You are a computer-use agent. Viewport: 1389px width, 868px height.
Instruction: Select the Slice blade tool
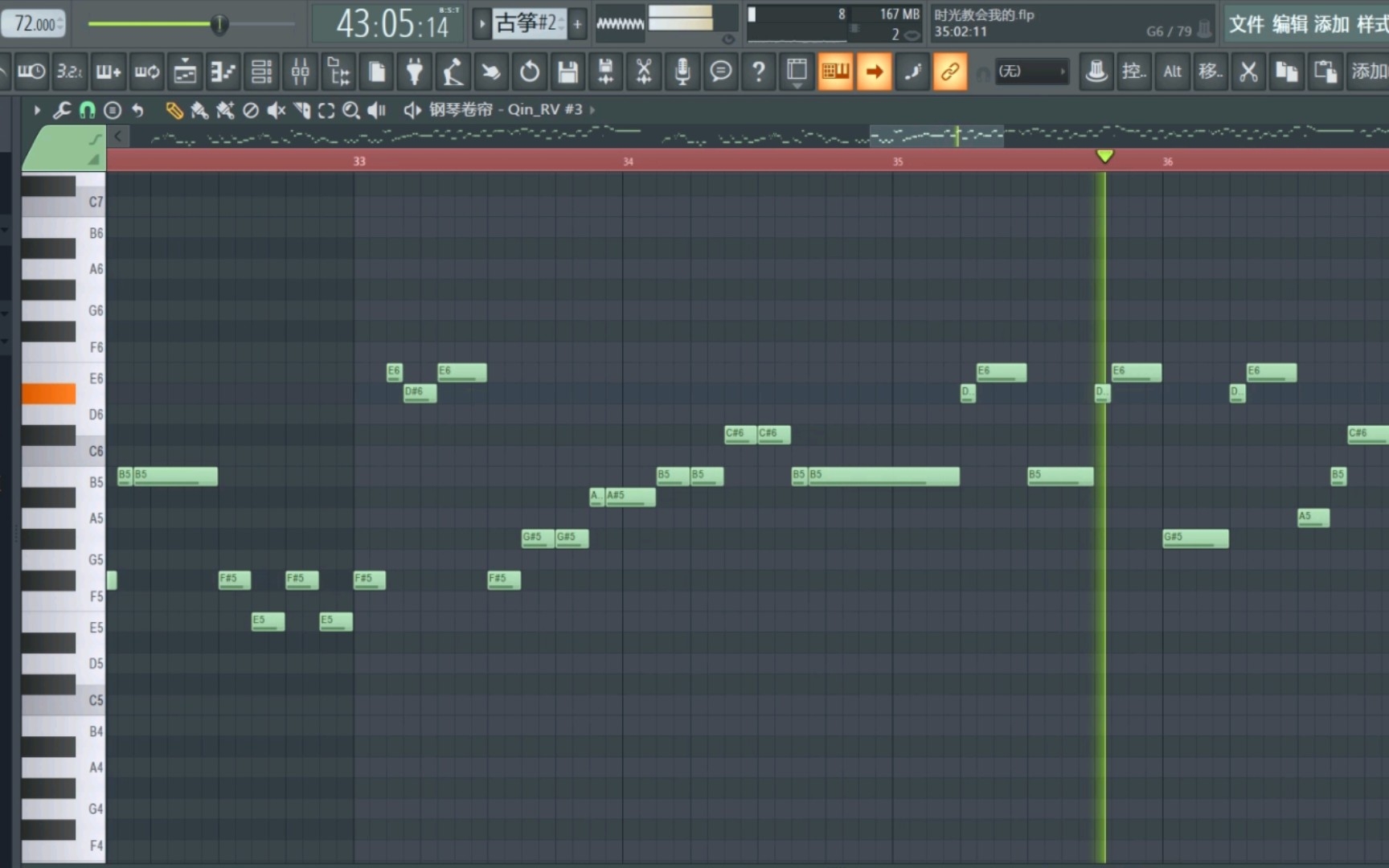(302, 110)
